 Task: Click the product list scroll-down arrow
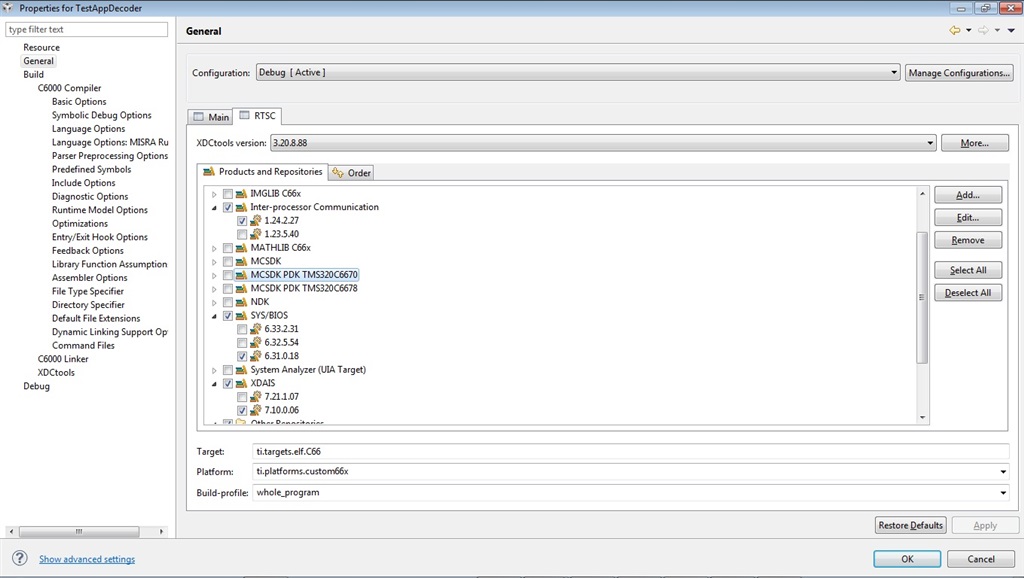coord(922,417)
